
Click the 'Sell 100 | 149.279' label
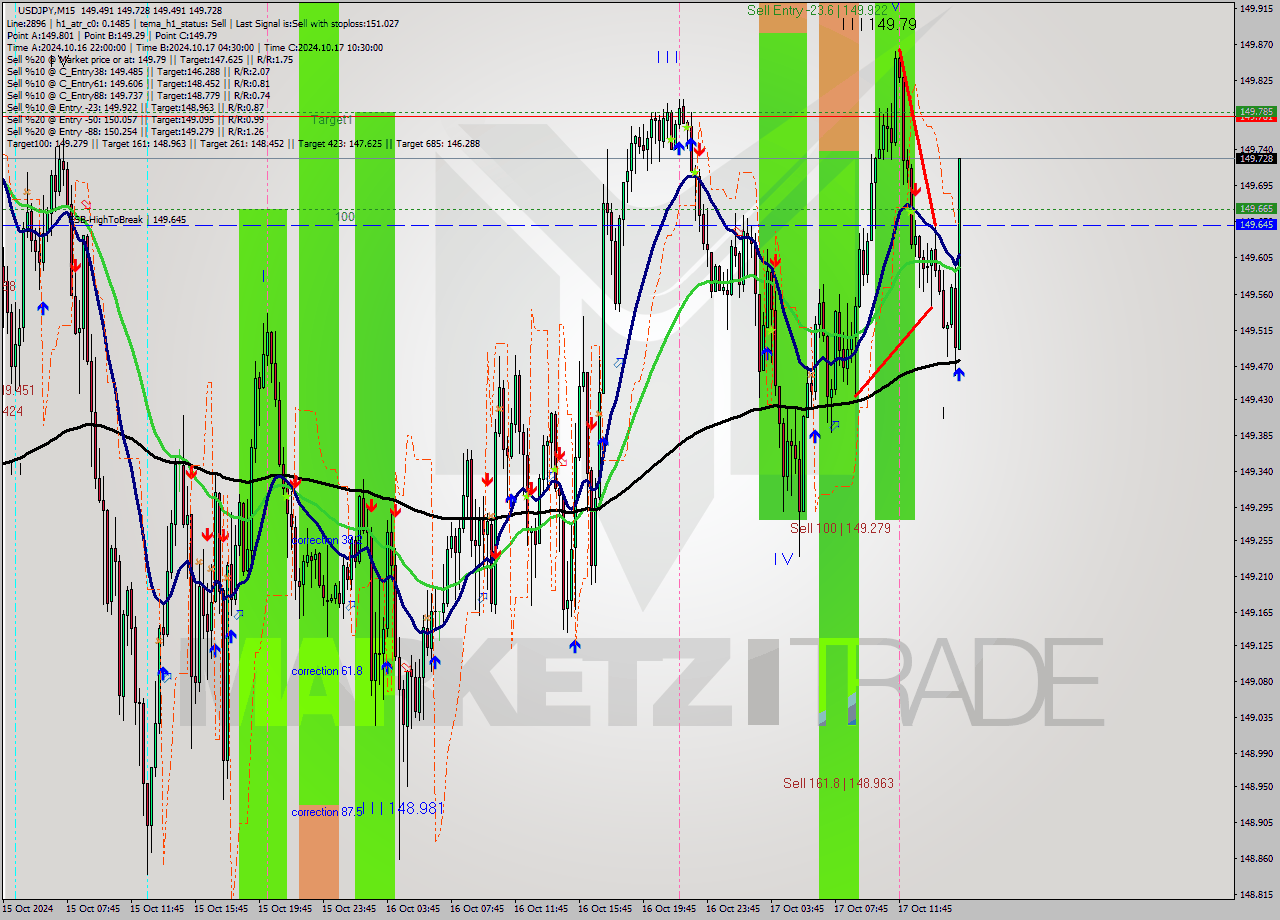pos(840,528)
